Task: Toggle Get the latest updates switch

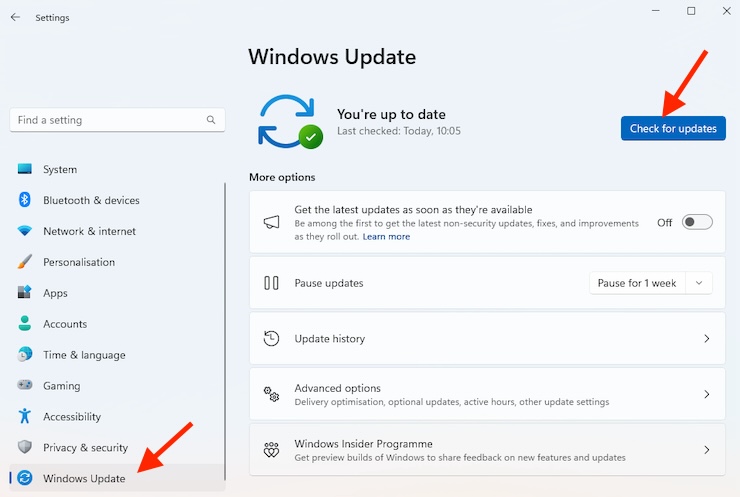Action: [x=697, y=222]
